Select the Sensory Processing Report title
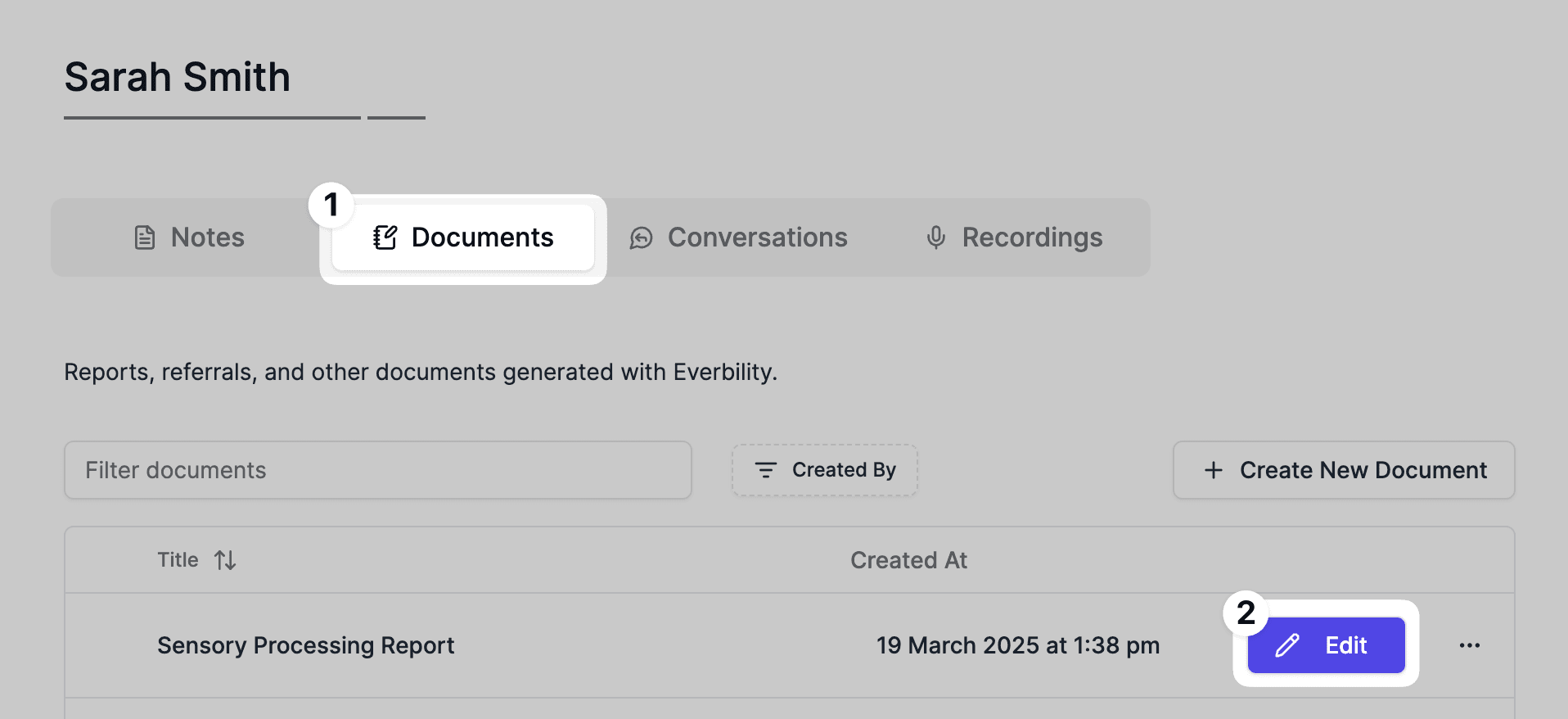The width and height of the screenshot is (1568, 719). point(305,645)
